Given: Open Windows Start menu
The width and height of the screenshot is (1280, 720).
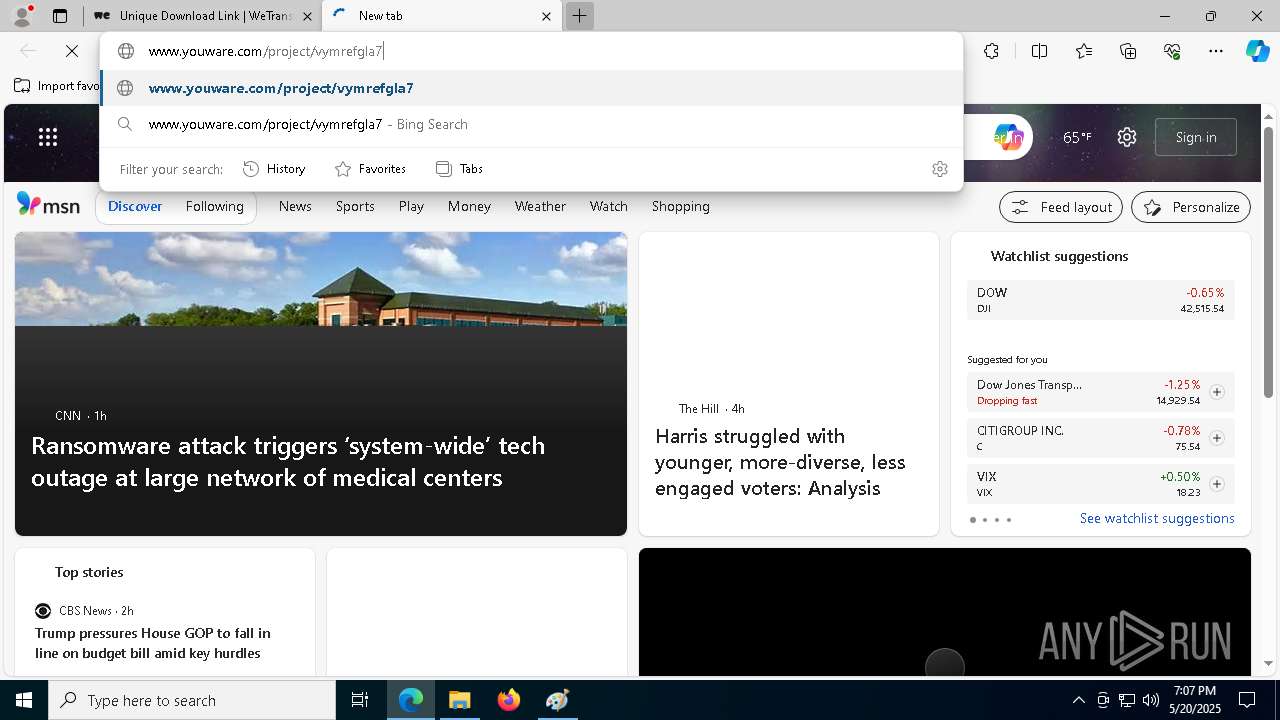Looking at the screenshot, I should tap(24, 700).
